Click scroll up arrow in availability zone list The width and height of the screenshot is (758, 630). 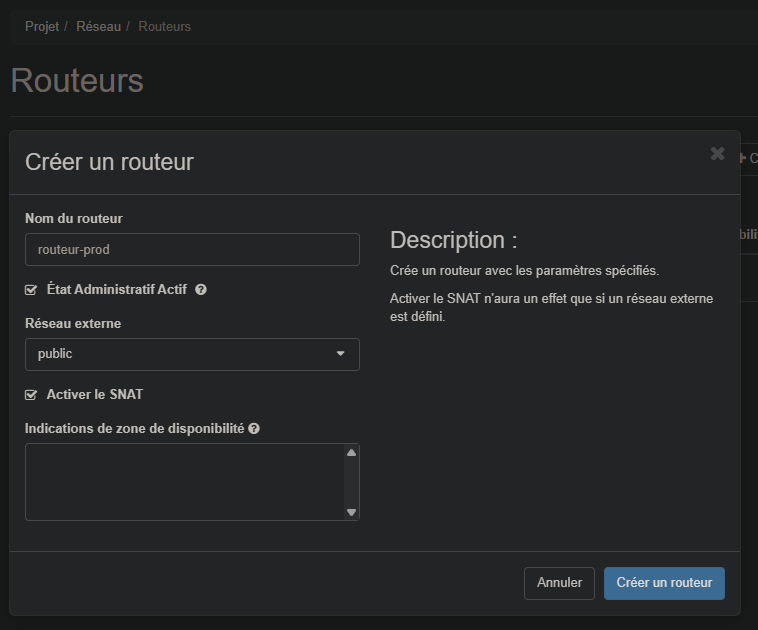tap(351, 453)
